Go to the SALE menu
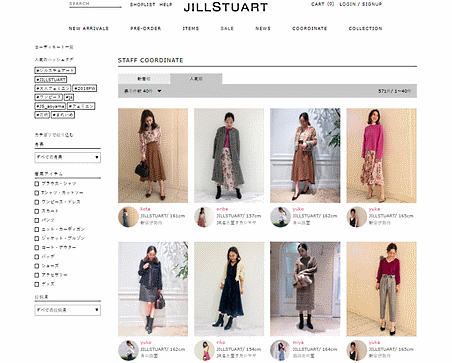 pos(227,28)
